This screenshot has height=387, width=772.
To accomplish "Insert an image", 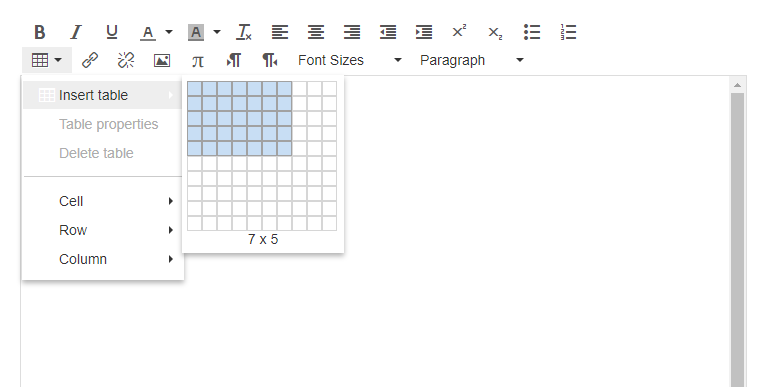I will pos(162,60).
